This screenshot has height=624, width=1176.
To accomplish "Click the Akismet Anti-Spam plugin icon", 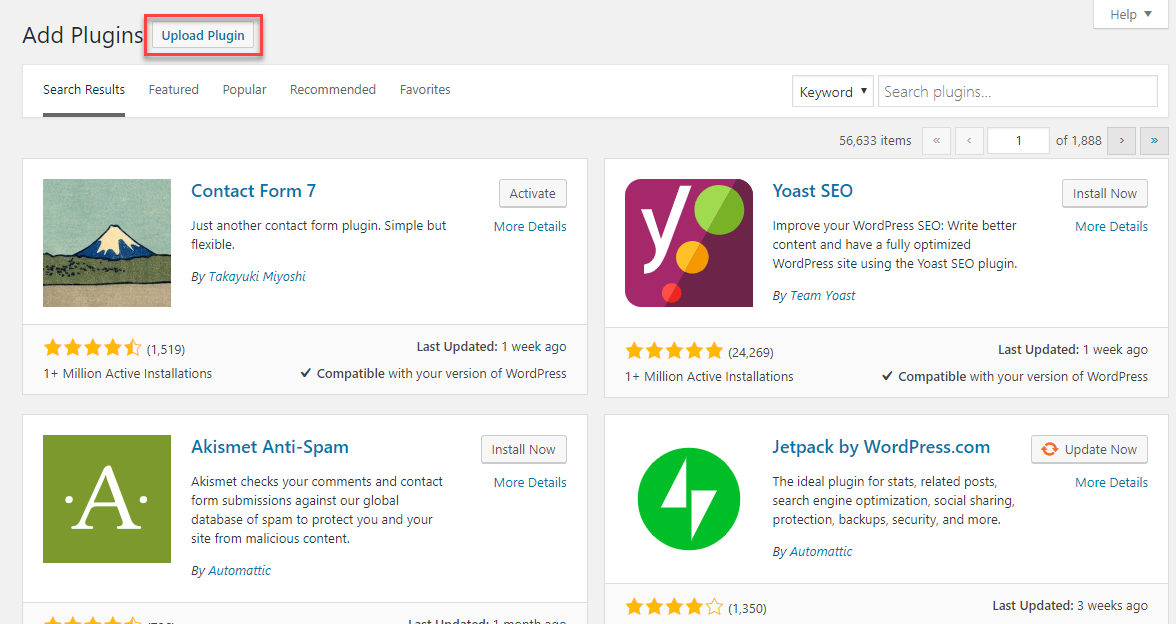I will (106, 499).
